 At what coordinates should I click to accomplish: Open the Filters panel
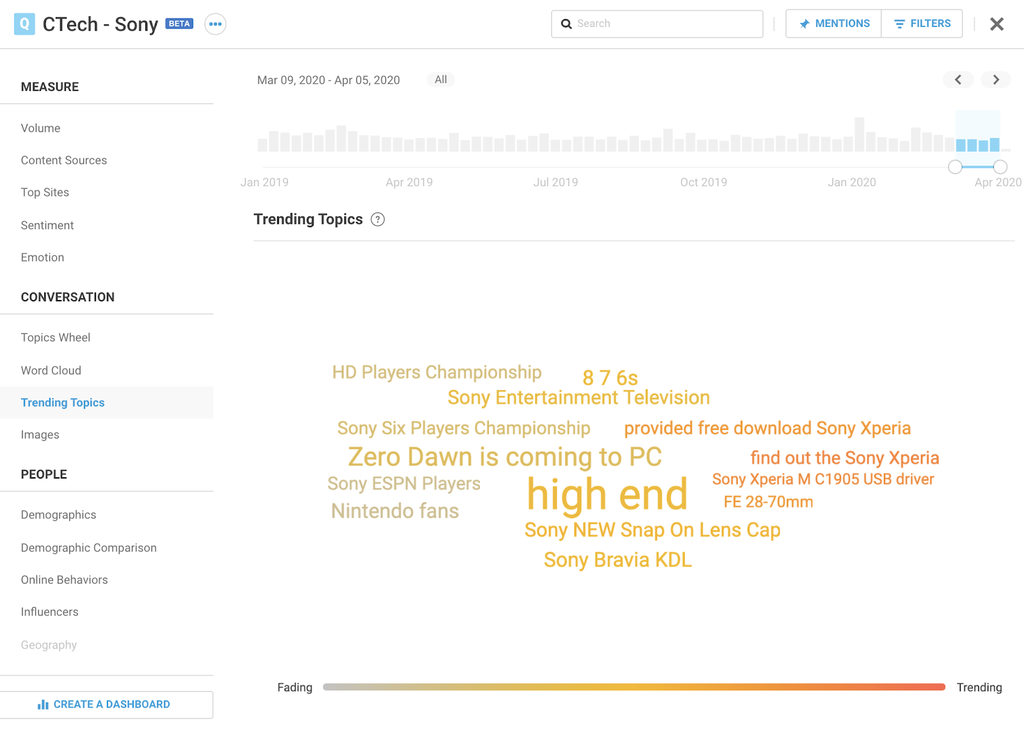[922, 24]
